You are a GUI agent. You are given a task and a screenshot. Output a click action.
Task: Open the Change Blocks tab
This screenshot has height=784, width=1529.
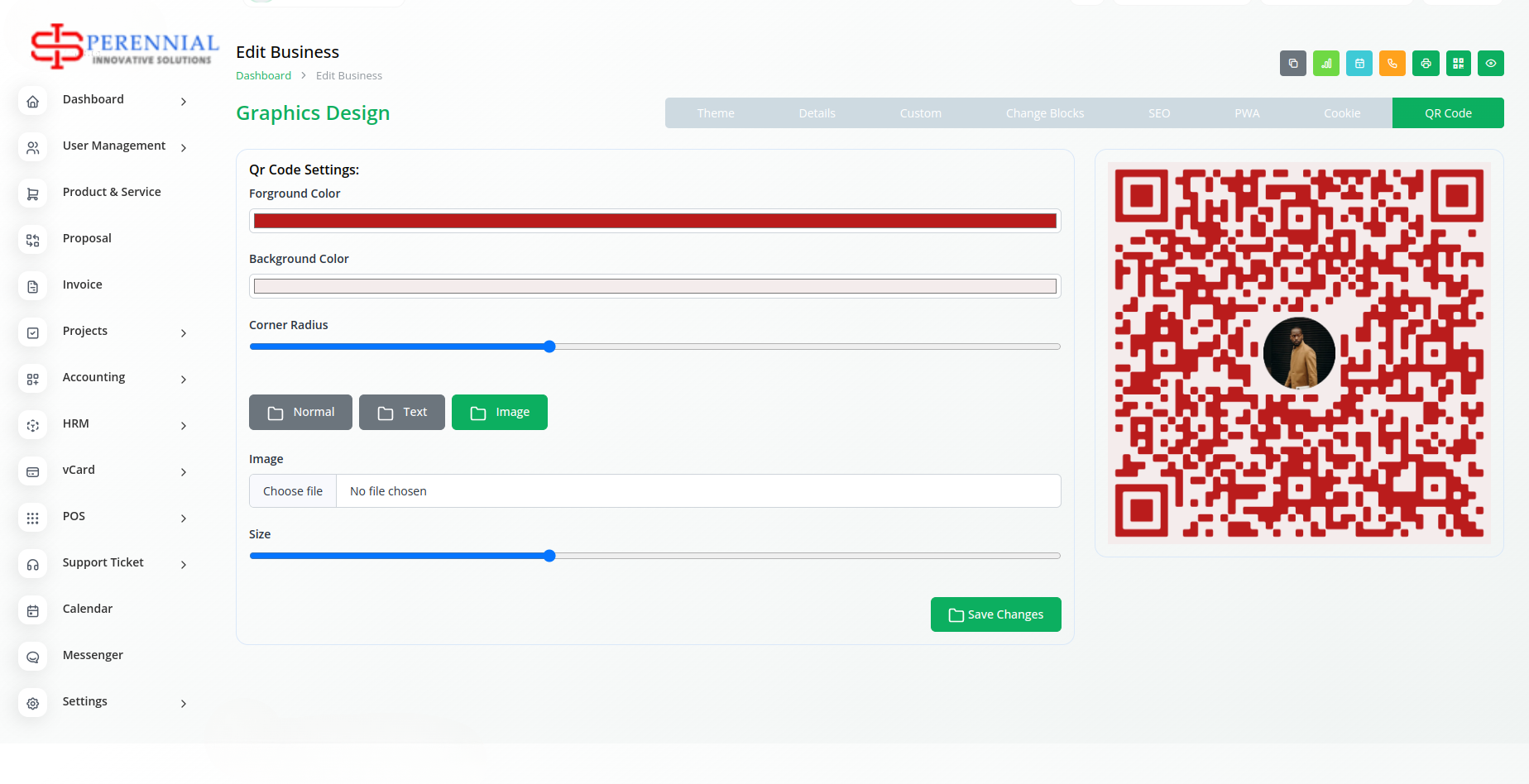pos(1044,113)
